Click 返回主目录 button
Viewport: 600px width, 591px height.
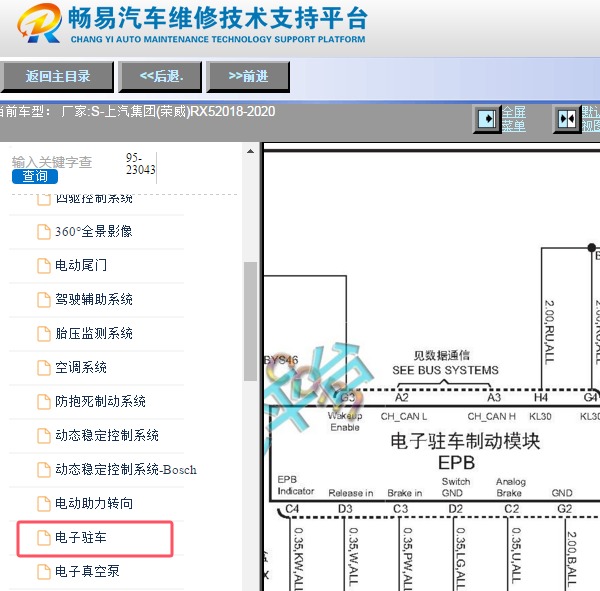[x=57, y=77]
